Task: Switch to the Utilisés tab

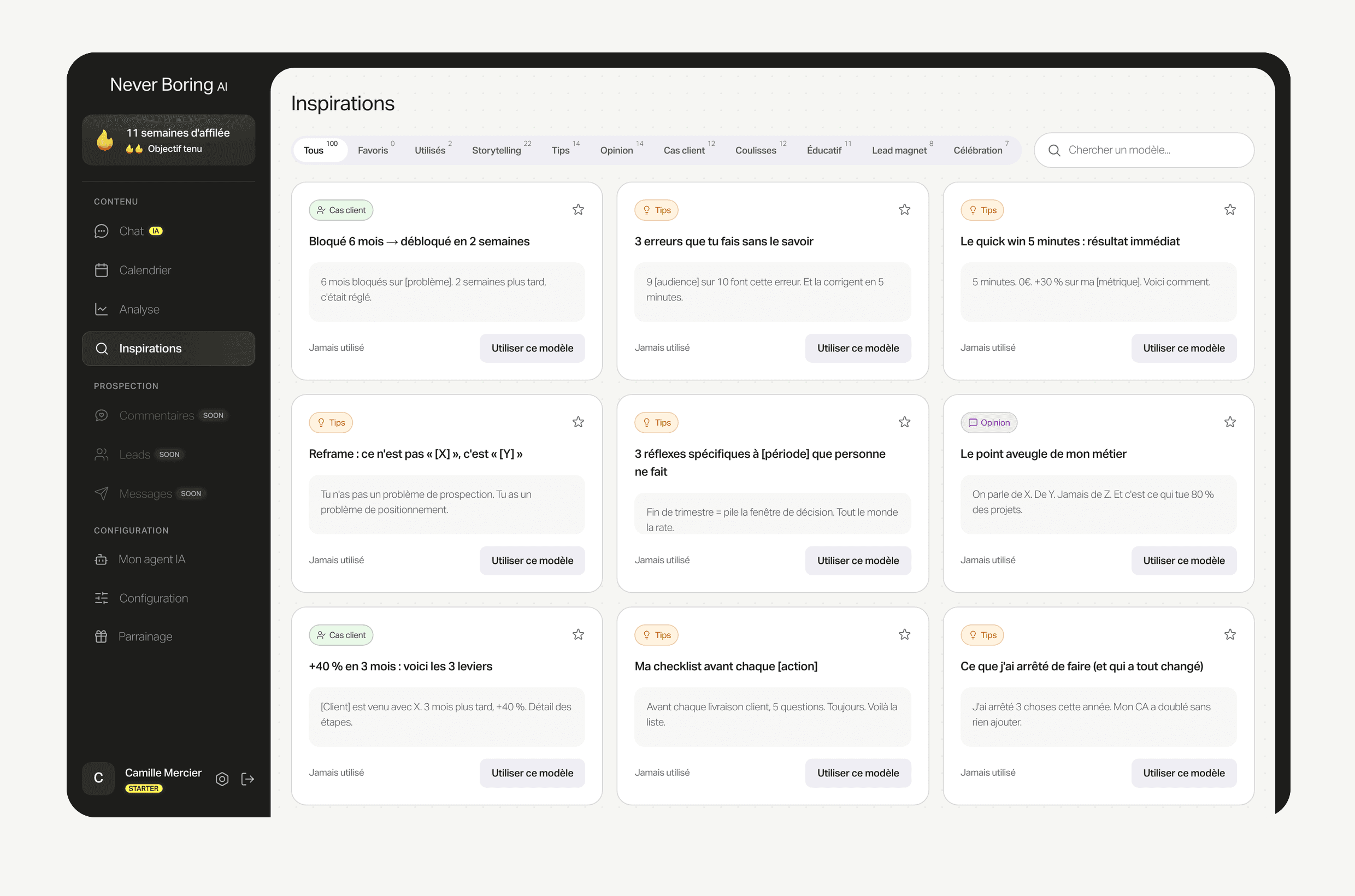Action: point(433,150)
